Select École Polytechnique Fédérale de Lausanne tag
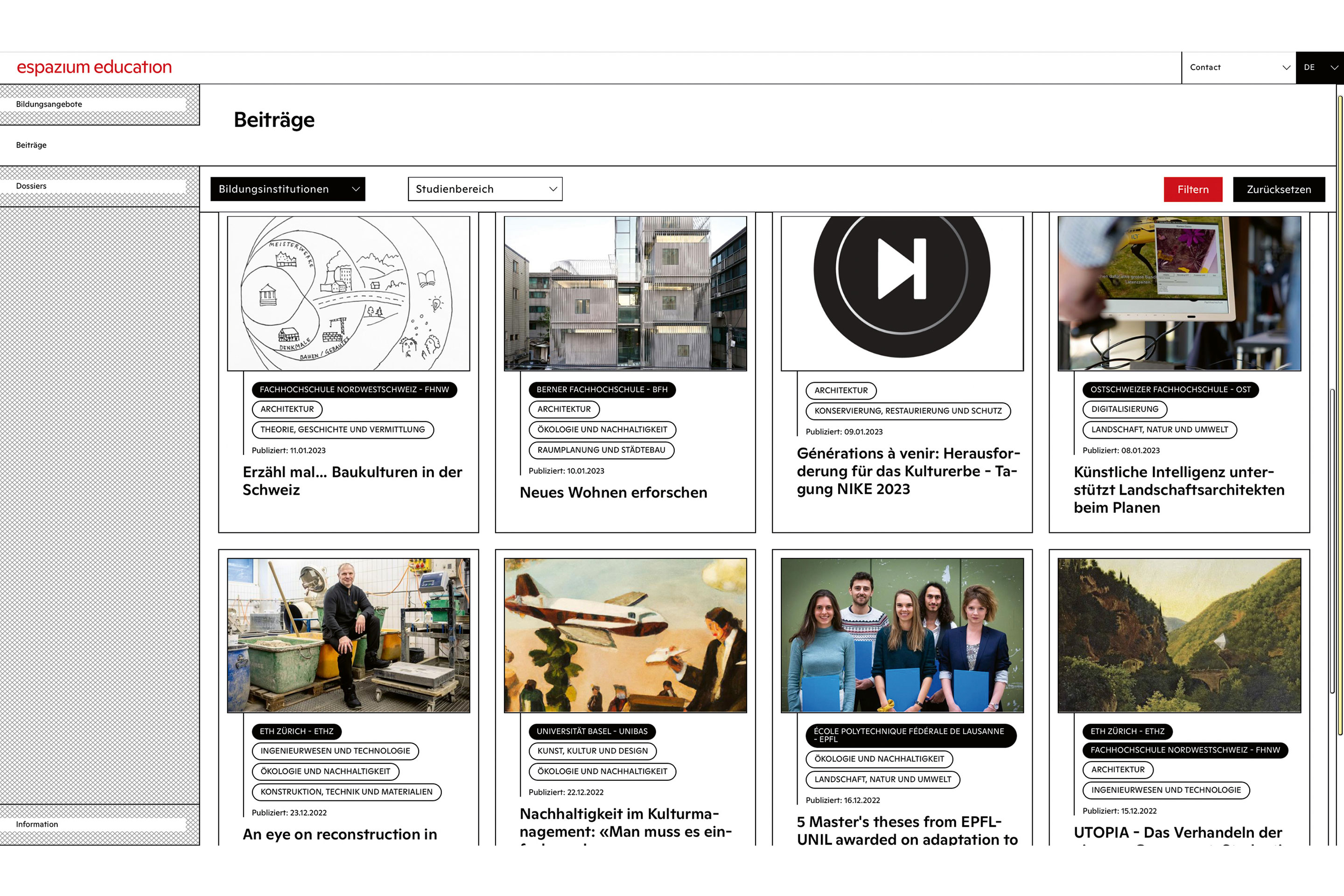This screenshot has width=1344, height=896. coord(911,735)
